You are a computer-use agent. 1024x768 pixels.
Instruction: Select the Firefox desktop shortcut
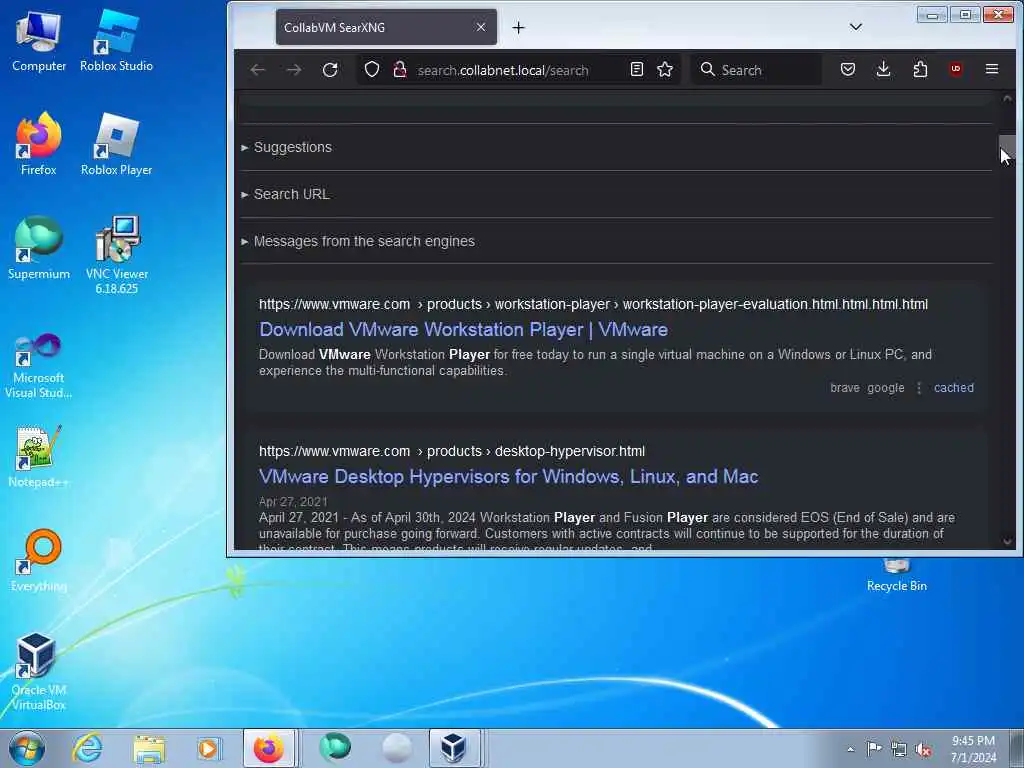39,144
